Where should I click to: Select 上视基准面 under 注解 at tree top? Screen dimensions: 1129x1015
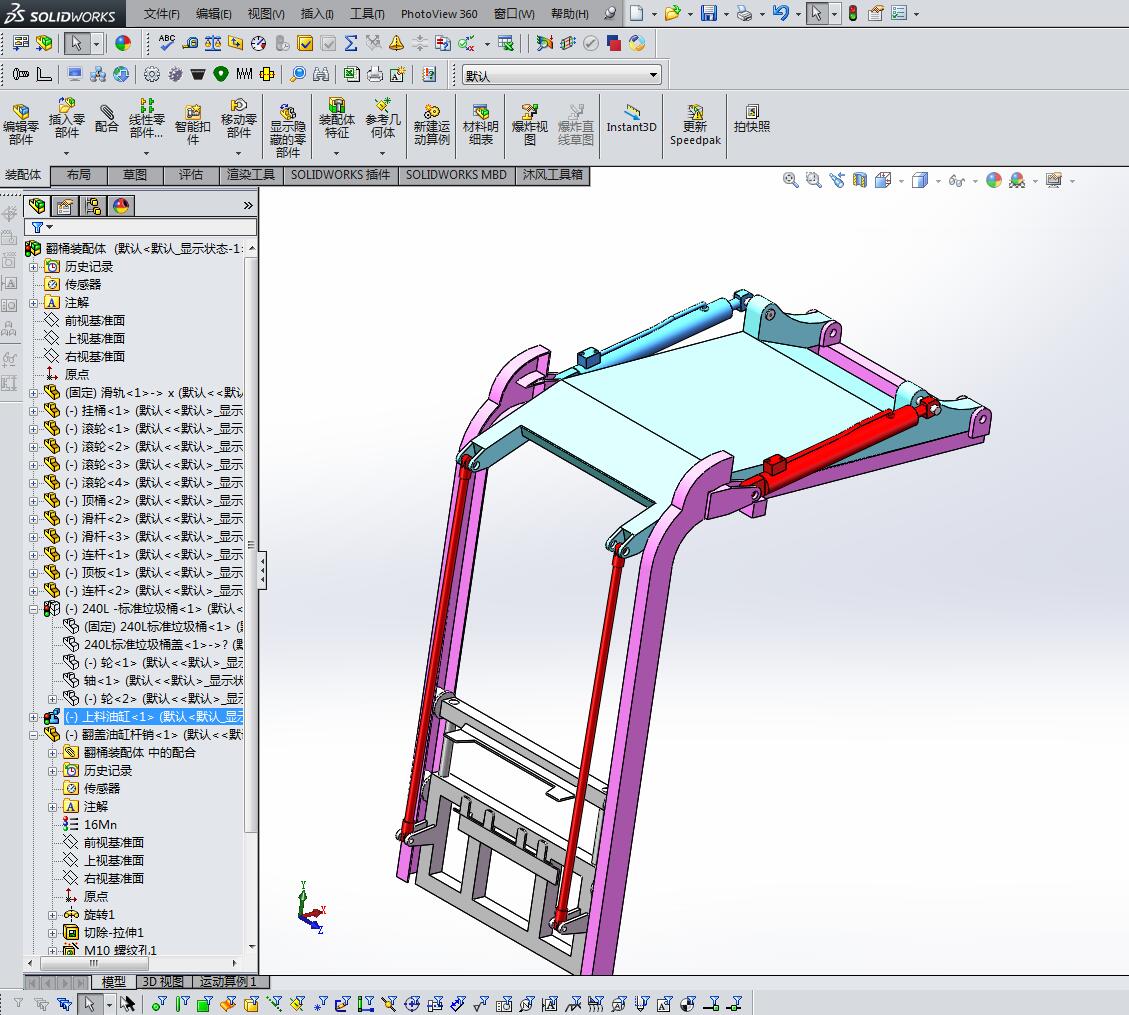coord(94,338)
